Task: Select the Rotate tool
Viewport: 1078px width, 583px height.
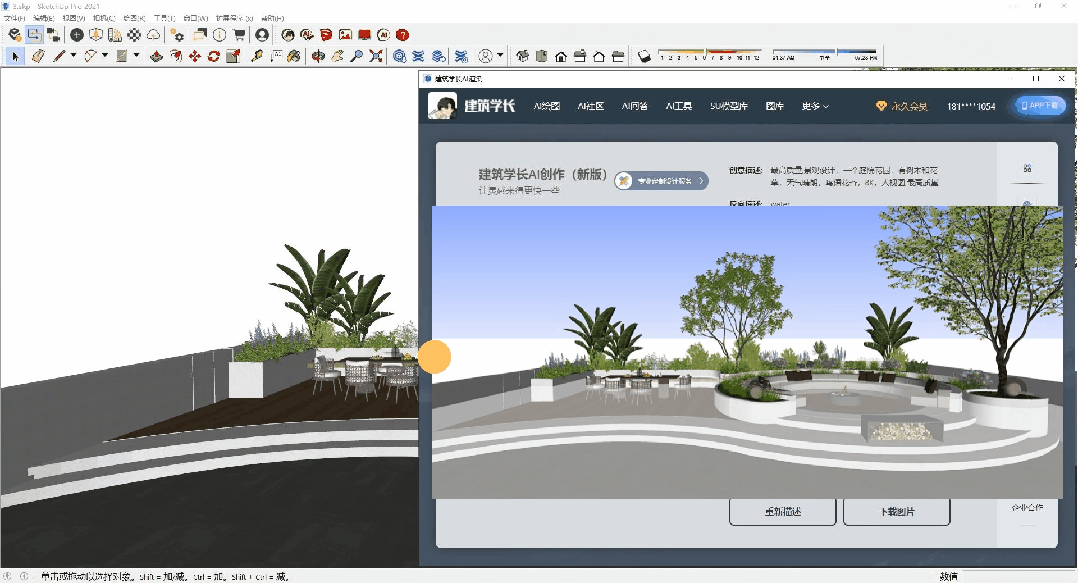Action: coord(214,56)
